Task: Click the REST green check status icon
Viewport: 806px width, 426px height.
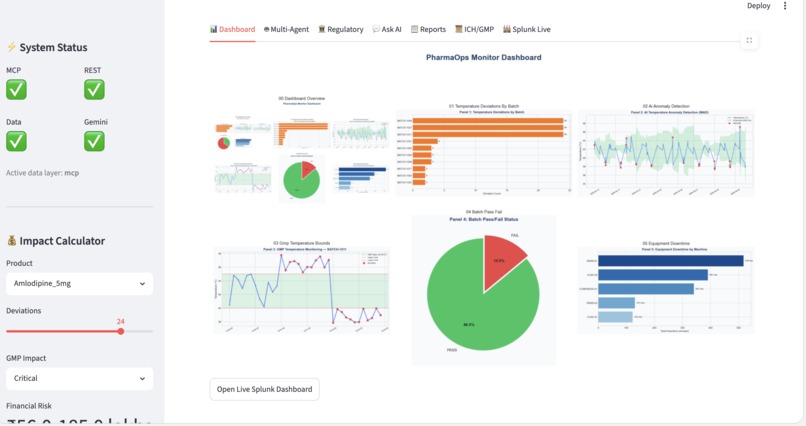Action: point(94,89)
